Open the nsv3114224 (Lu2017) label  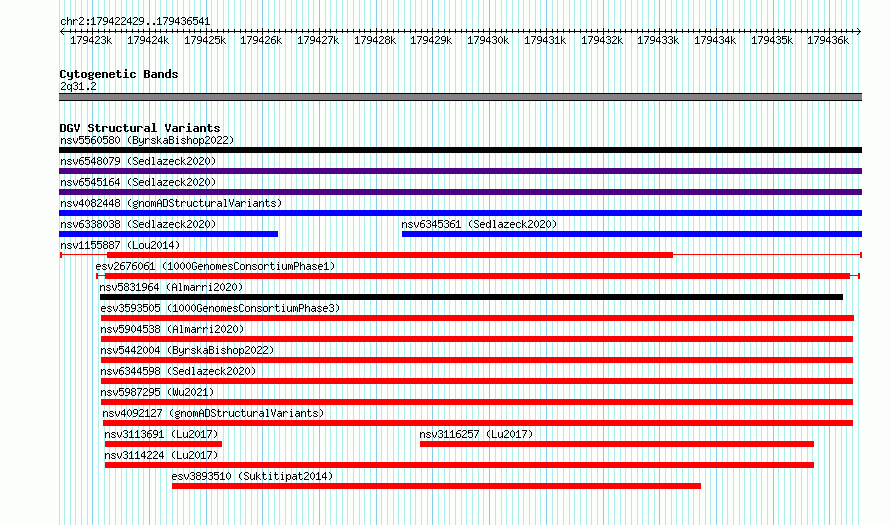pos(161,455)
